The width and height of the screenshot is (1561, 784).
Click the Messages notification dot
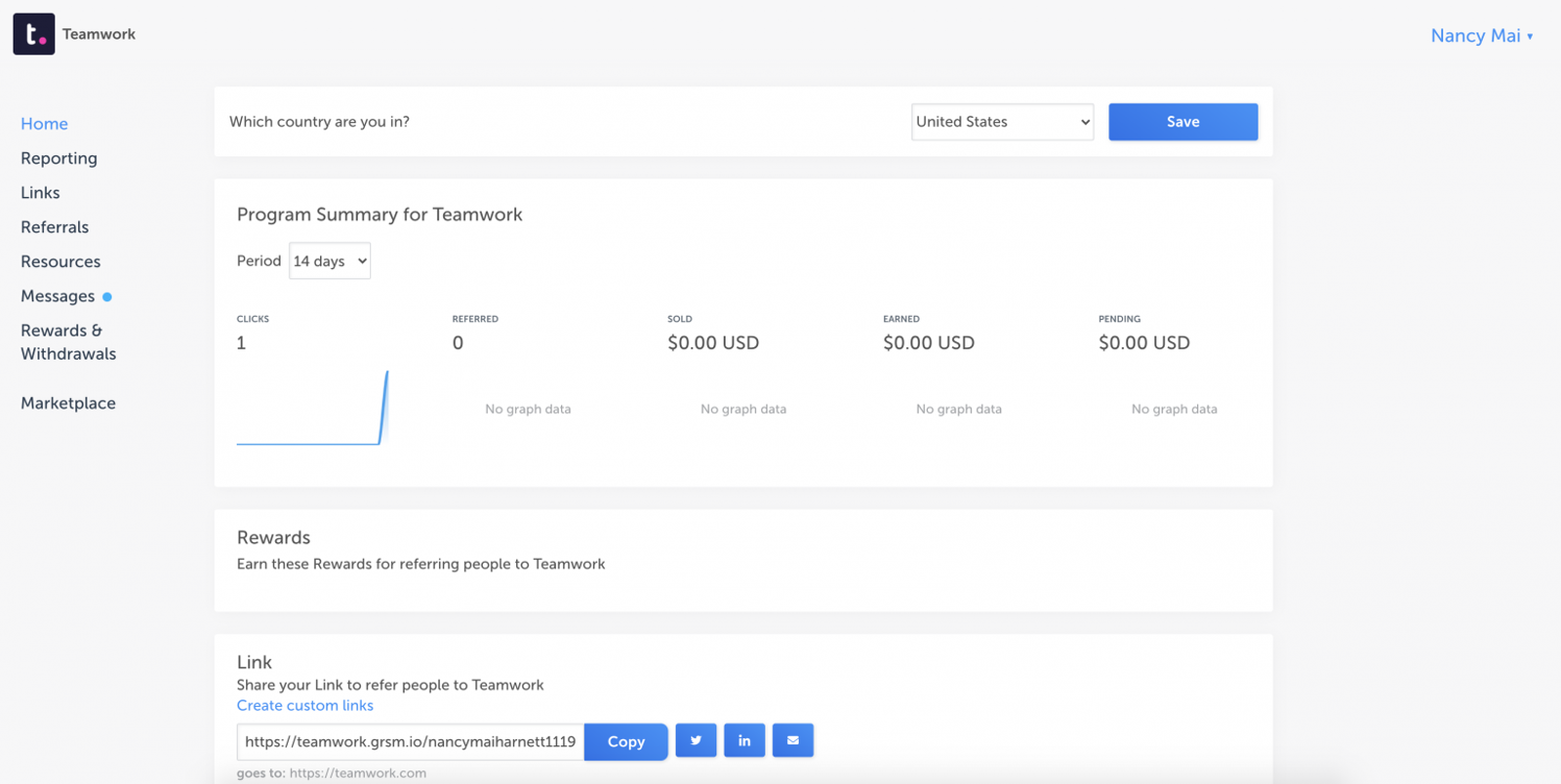107,296
